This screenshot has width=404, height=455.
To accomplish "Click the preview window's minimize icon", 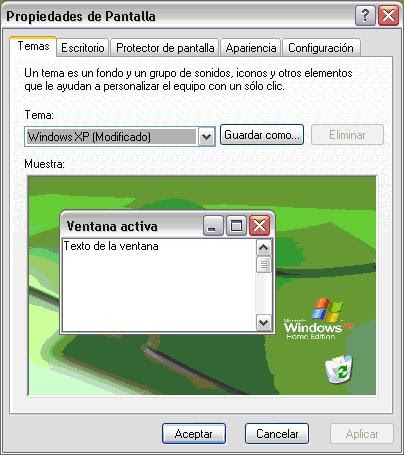I will [x=213, y=226].
